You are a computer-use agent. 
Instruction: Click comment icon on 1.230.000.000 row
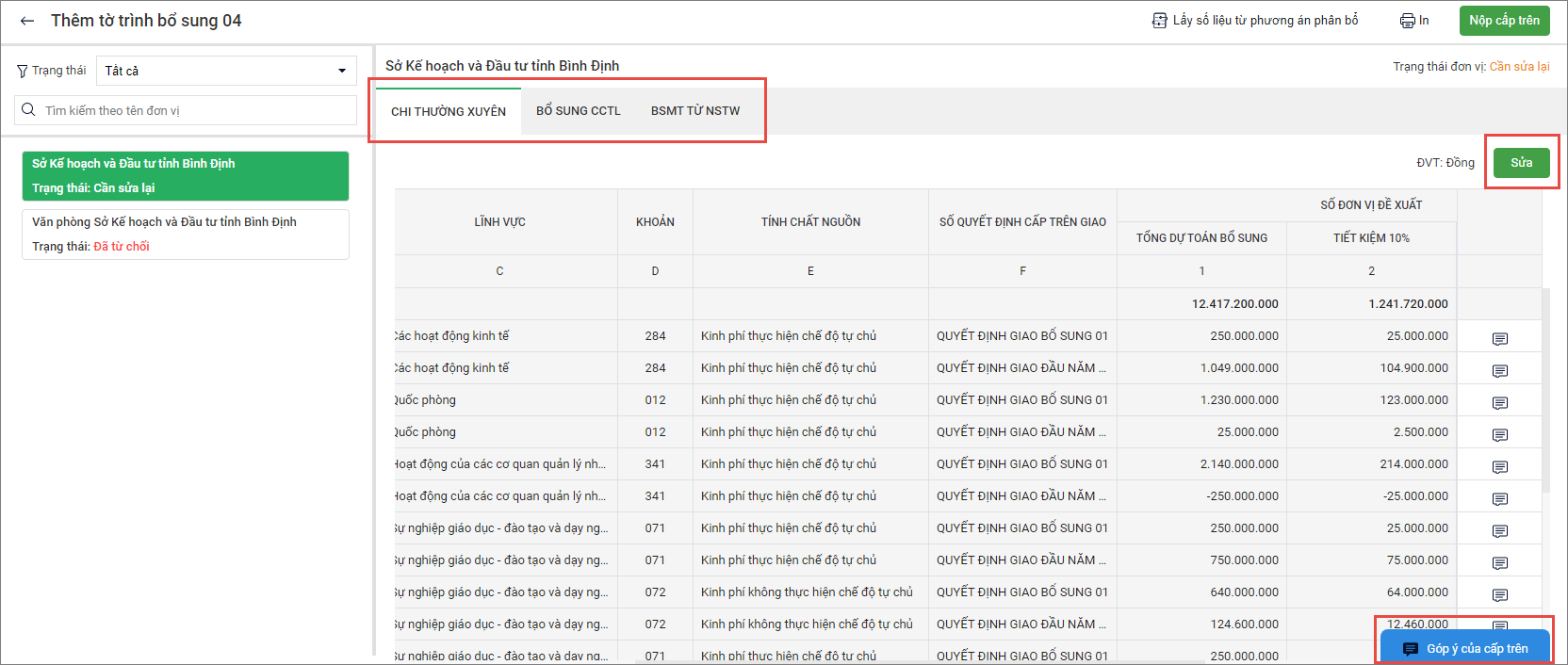(x=1499, y=403)
